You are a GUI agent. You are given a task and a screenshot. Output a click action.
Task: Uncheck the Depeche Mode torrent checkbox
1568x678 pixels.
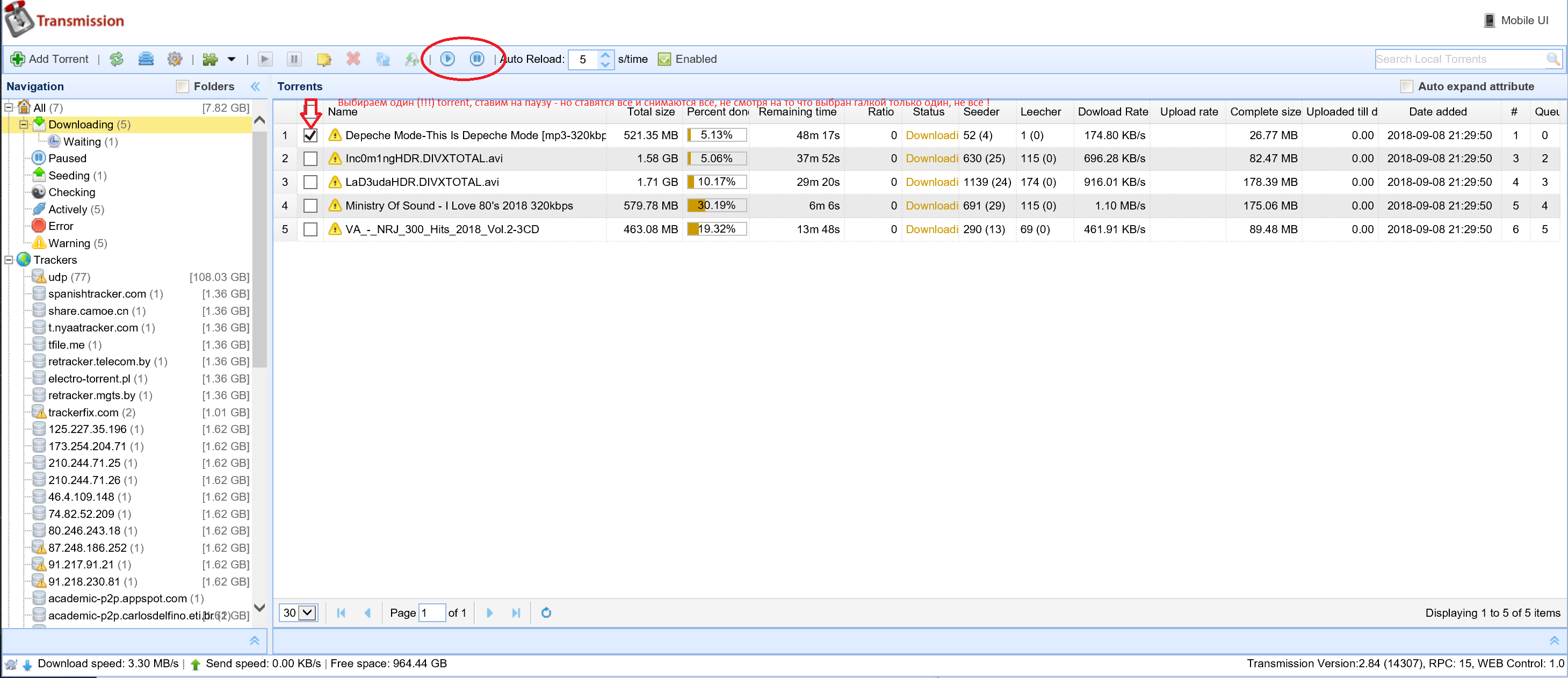coord(310,135)
